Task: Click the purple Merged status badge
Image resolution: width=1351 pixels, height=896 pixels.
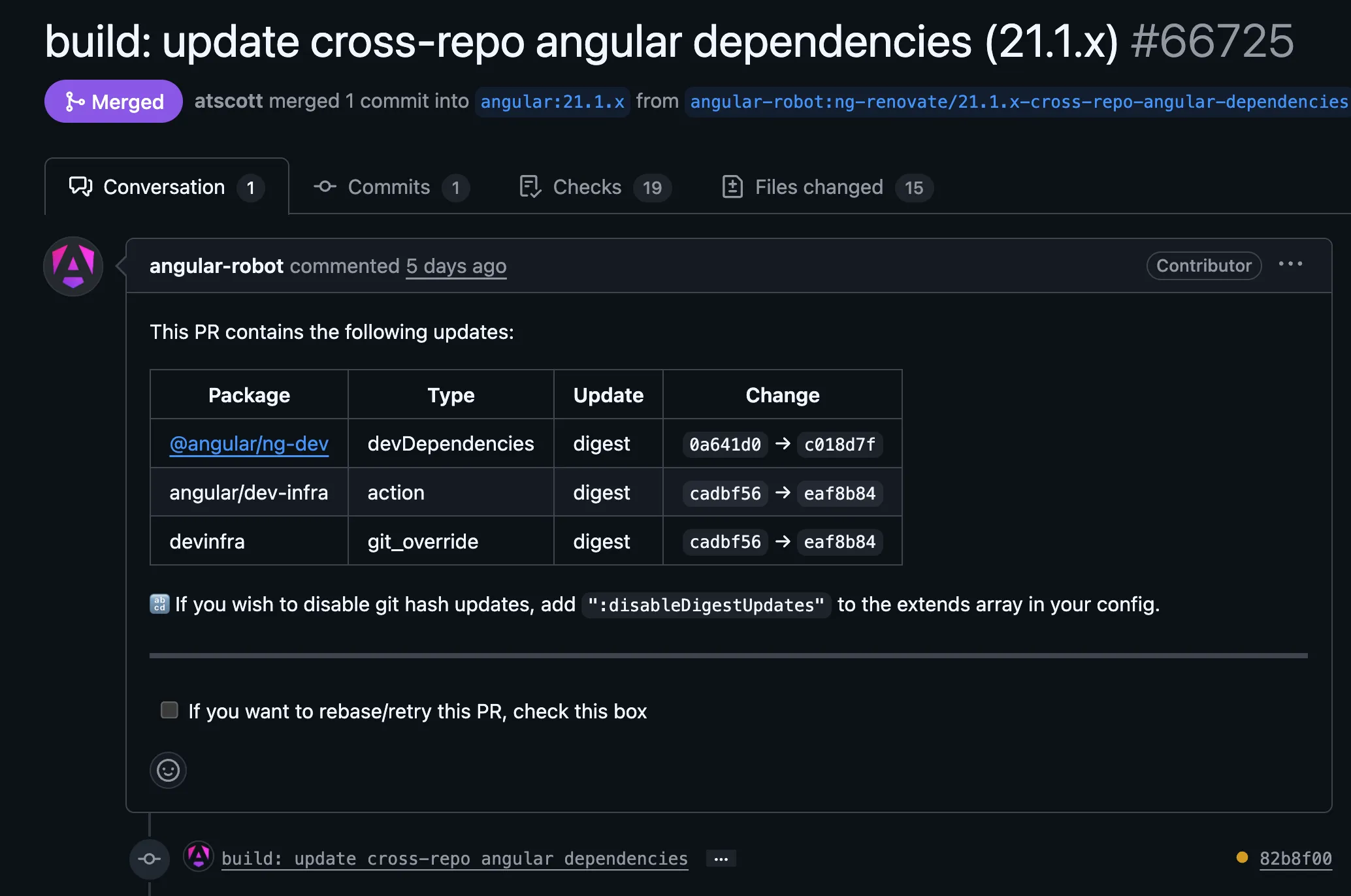Action: pyautogui.click(x=114, y=101)
